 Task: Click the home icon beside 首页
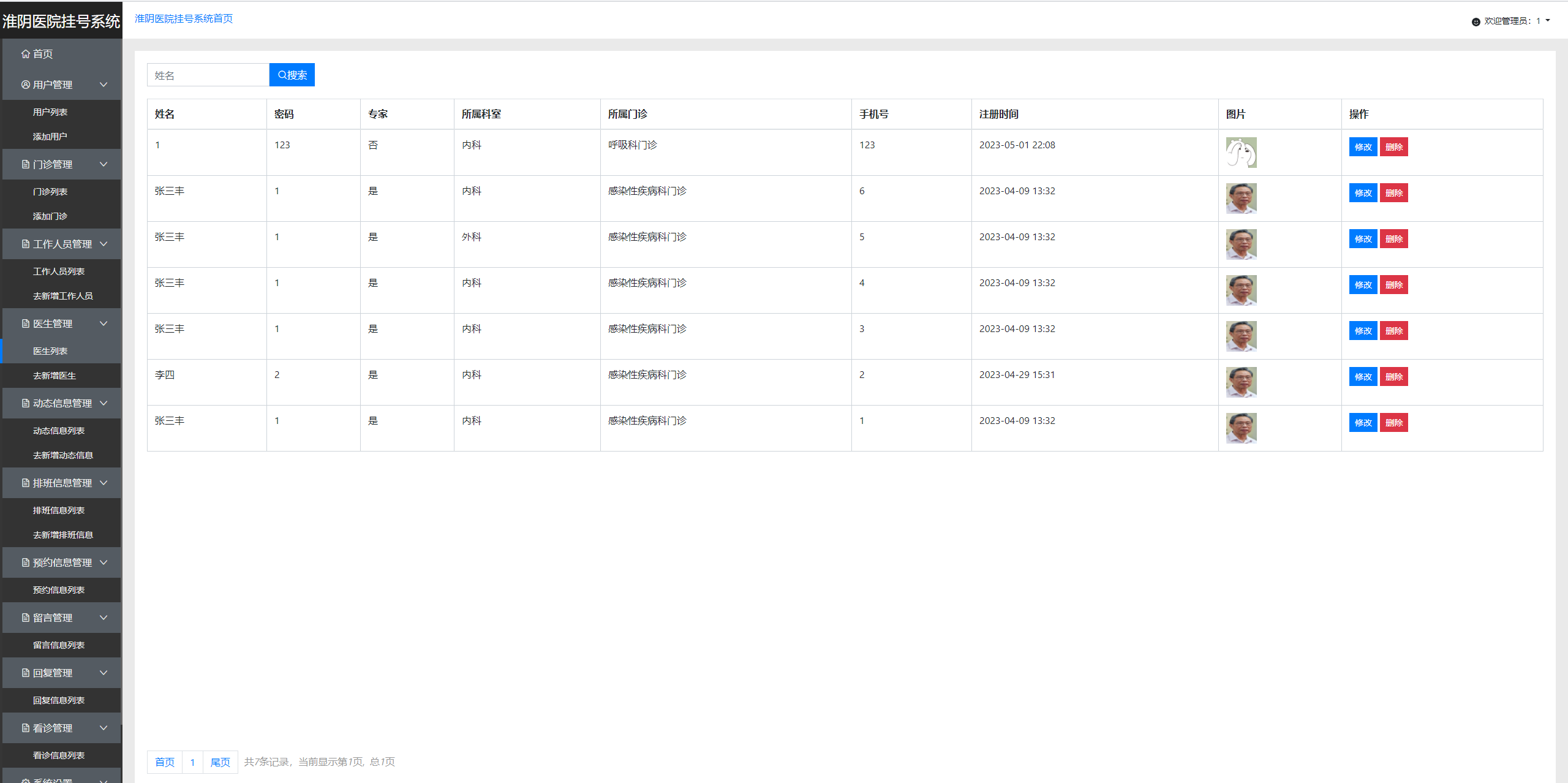25,54
